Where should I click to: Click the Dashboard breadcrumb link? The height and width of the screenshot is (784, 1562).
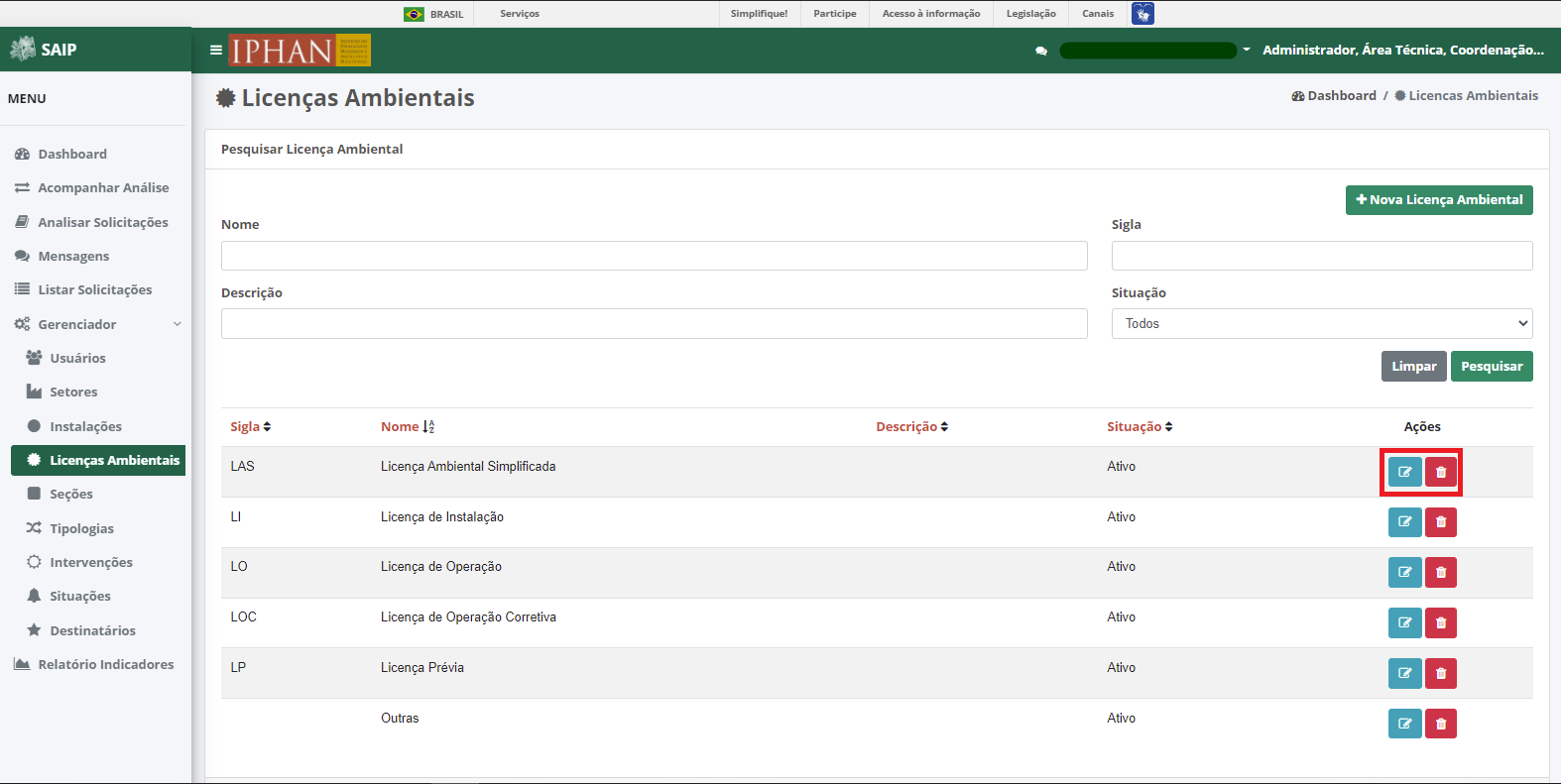point(1334,95)
